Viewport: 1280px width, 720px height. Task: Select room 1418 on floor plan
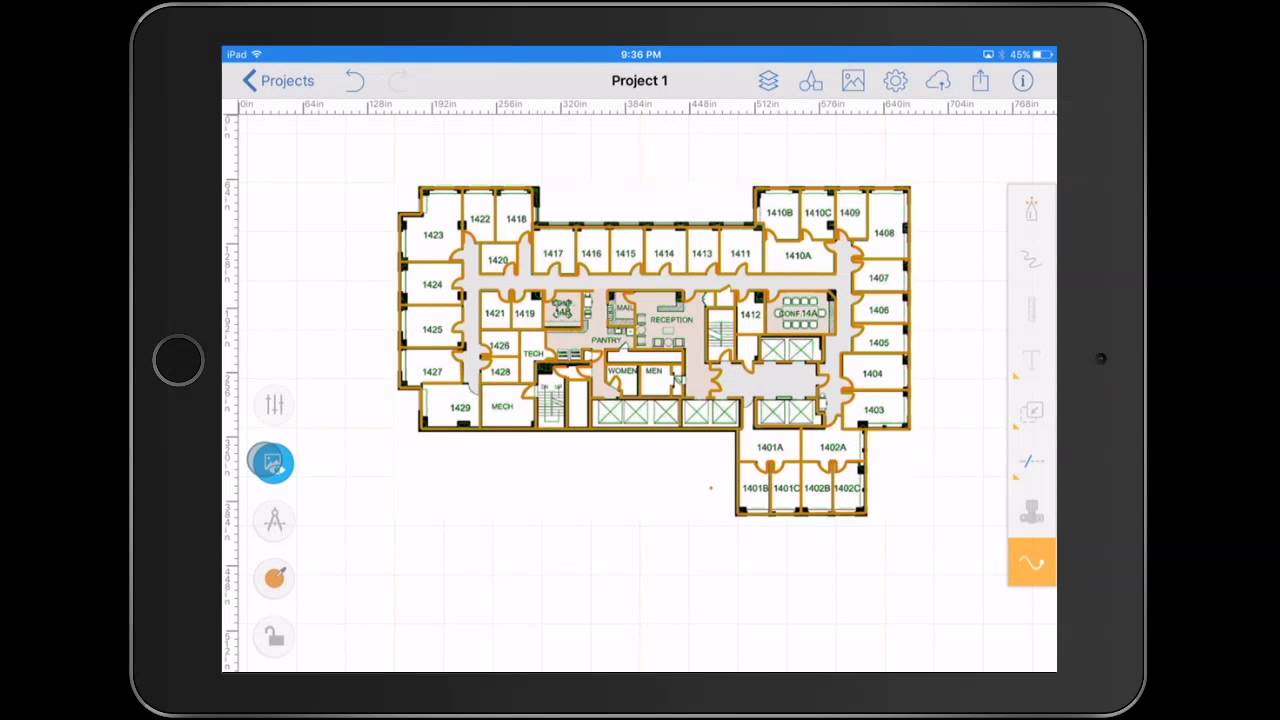coord(516,219)
